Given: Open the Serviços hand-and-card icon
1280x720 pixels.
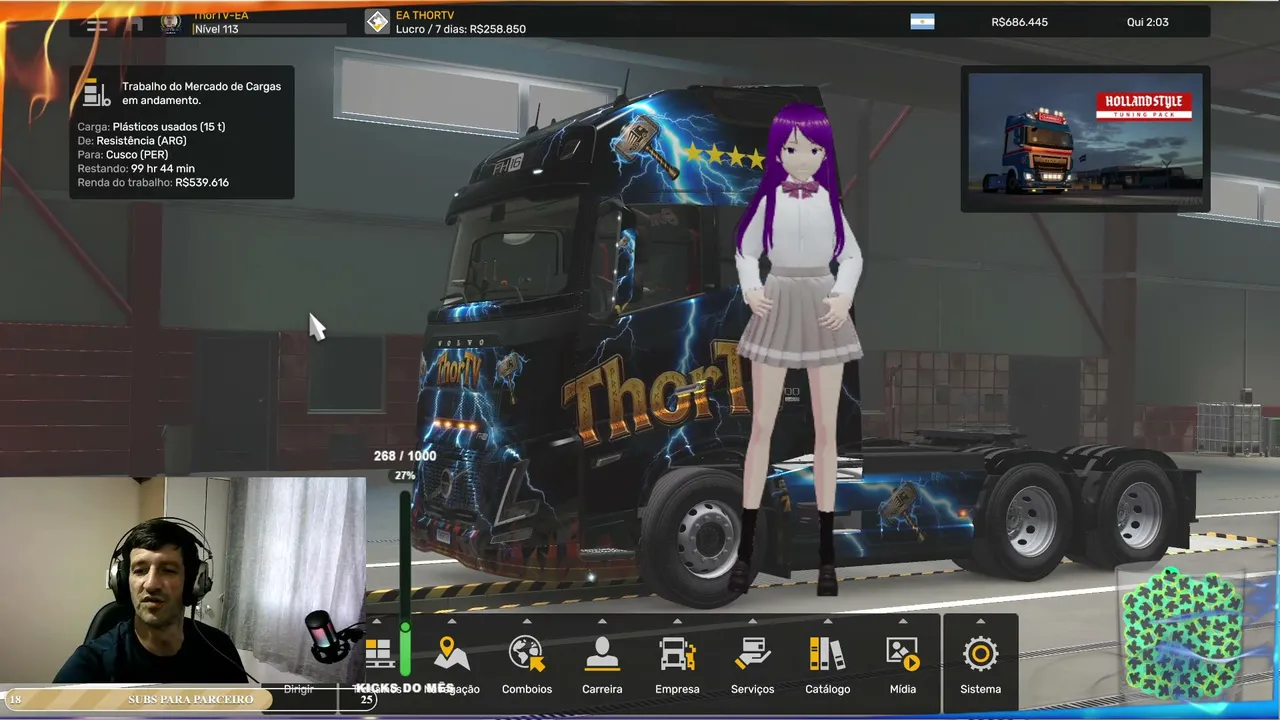Looking at the screenshot, I should 752,654.
